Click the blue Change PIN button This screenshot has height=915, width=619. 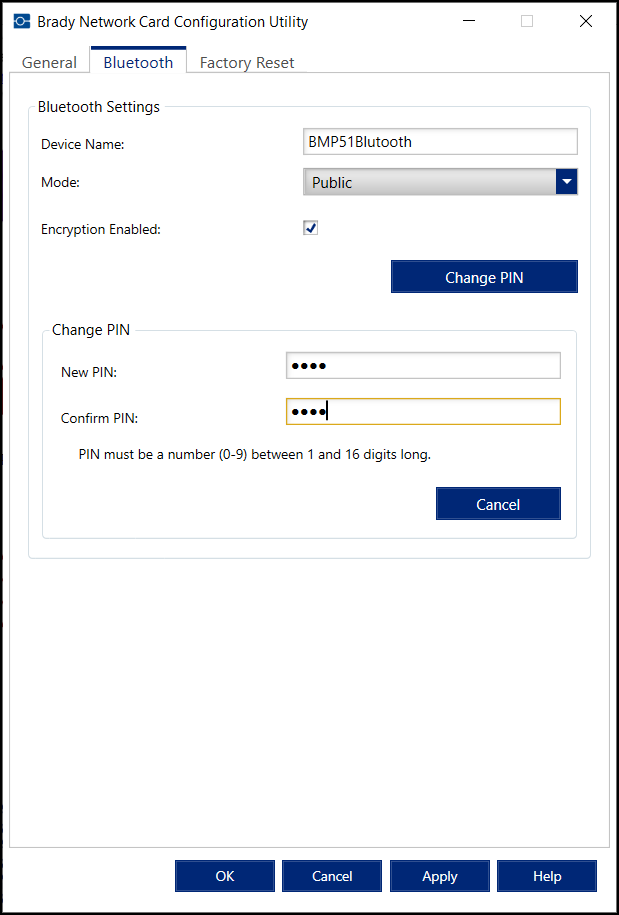(484, 277)
